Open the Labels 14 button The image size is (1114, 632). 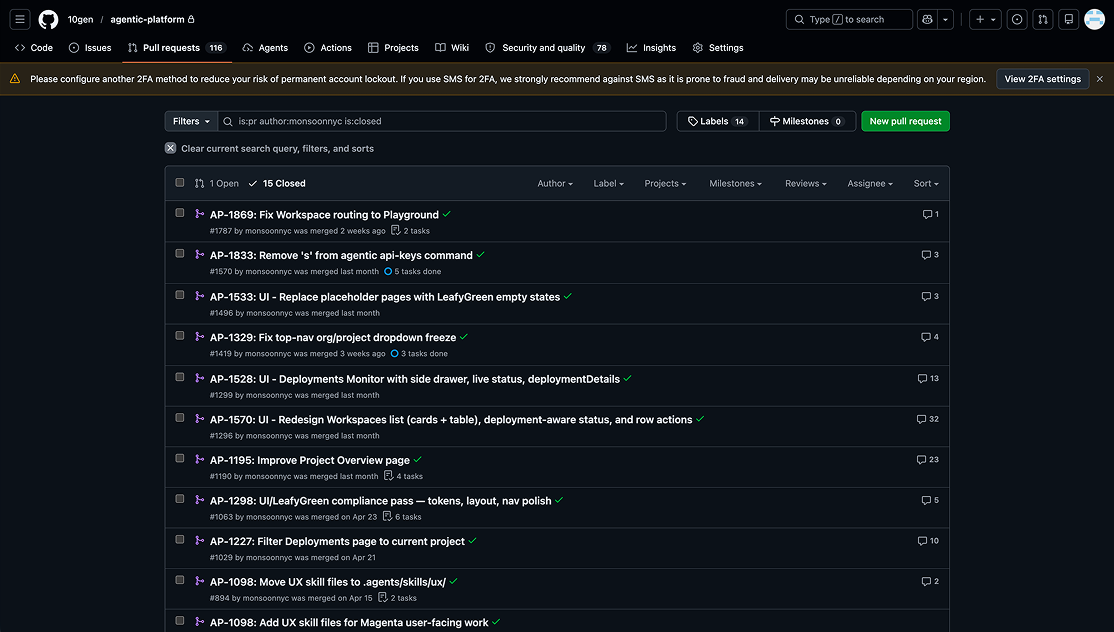[x=718, y=121]
